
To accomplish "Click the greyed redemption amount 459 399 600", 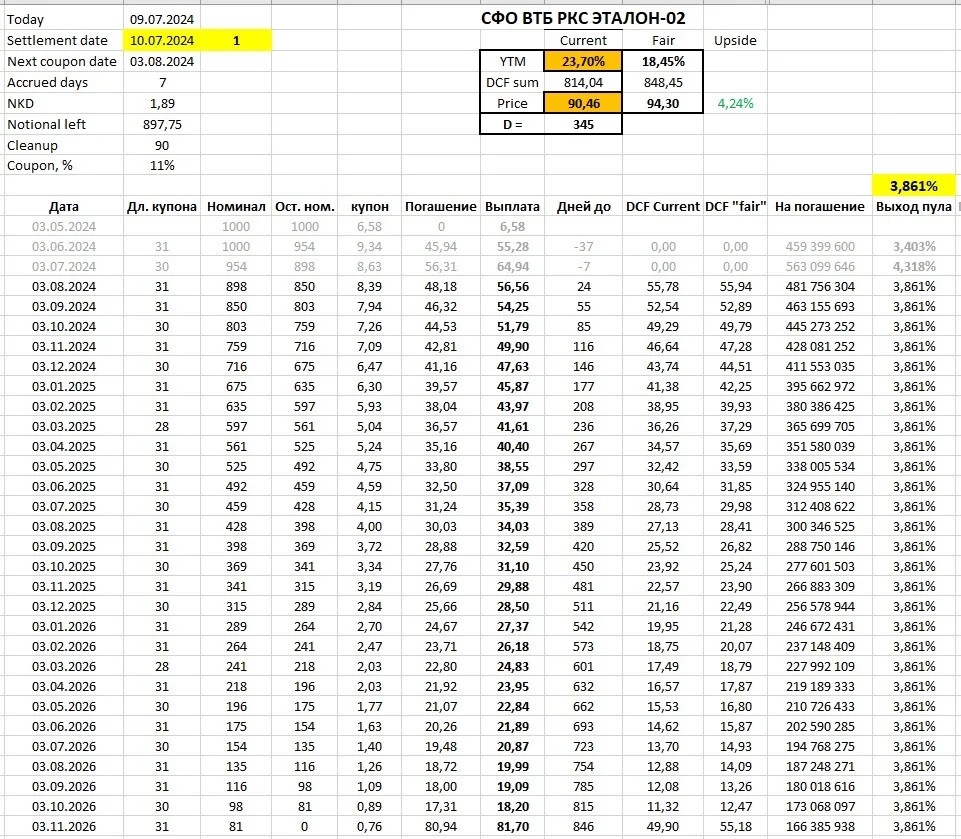I will [x=820, y=246].
